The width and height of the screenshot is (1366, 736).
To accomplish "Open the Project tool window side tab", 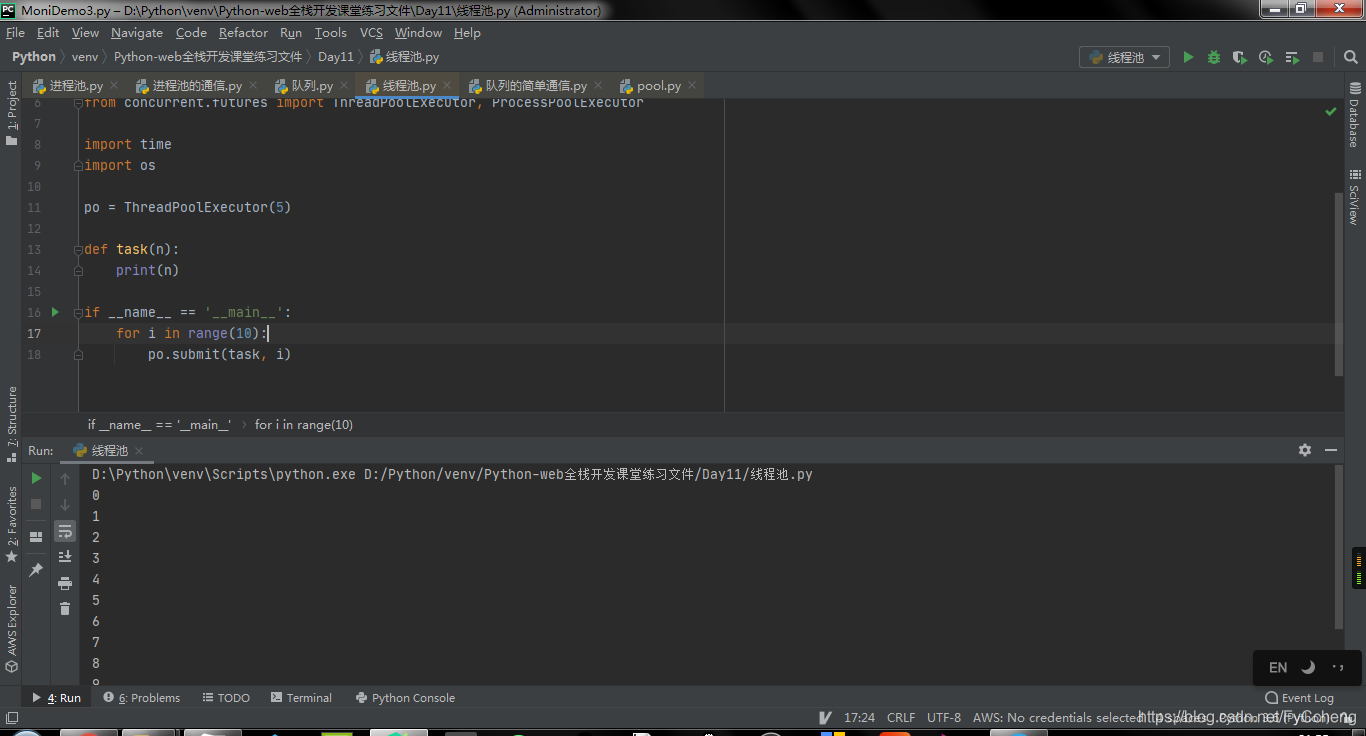I will click(11, 113).
